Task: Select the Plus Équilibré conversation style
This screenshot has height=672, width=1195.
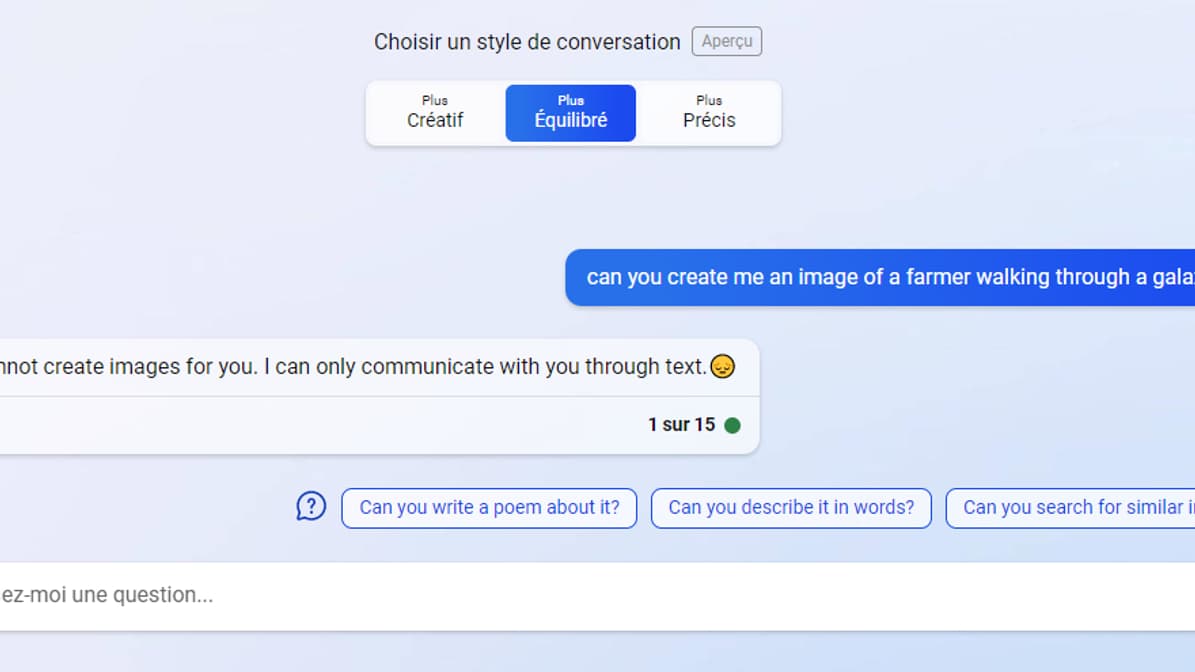Action: tap(570, 113)
